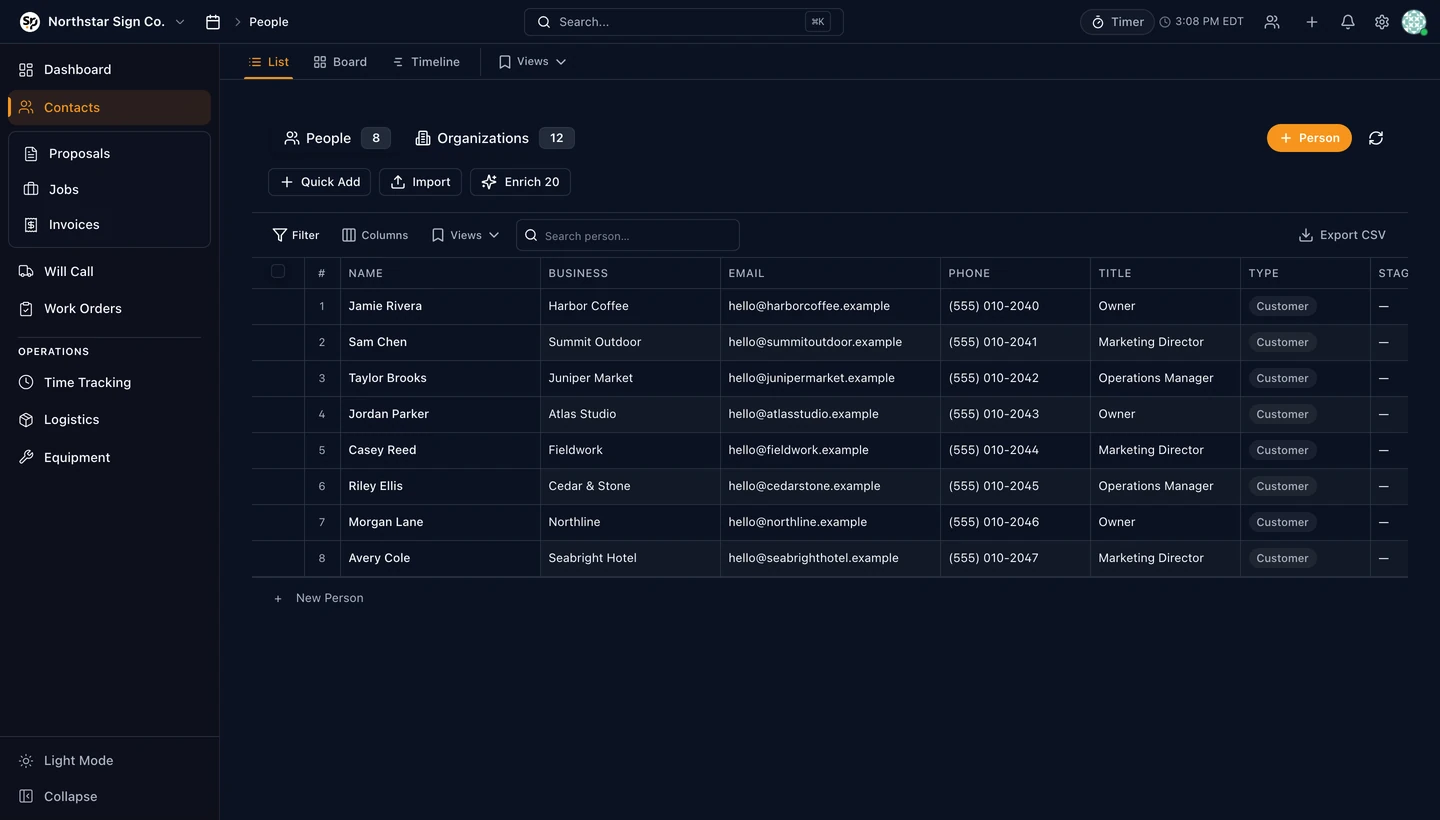The height and width of the screenshot is (820, 1440).
Task: Open Invoices in the sidebar
Action: point(110,224)
